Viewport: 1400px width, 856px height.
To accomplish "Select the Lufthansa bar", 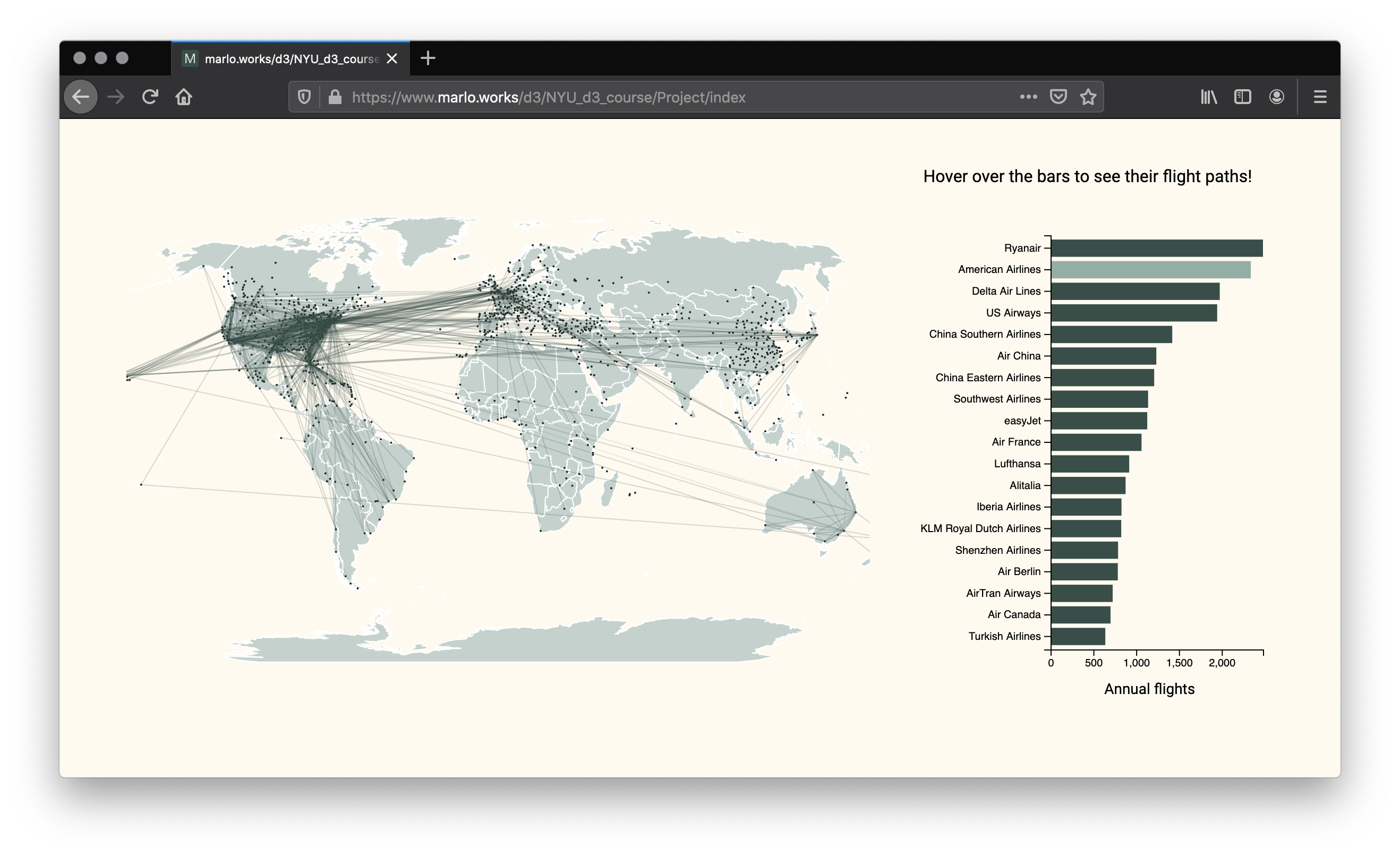I will (1090, 464).
